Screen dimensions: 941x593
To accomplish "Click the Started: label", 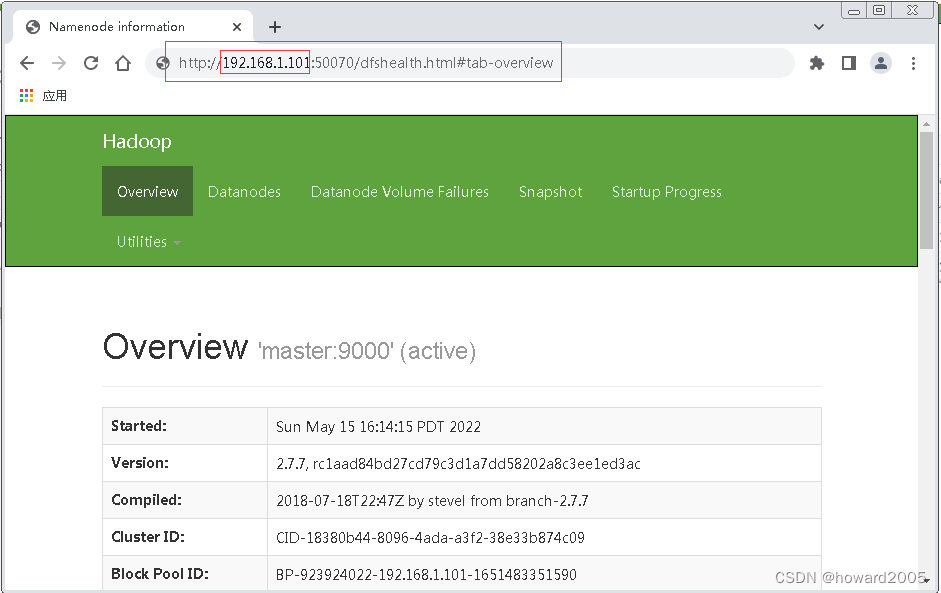I will coord(139,426).
